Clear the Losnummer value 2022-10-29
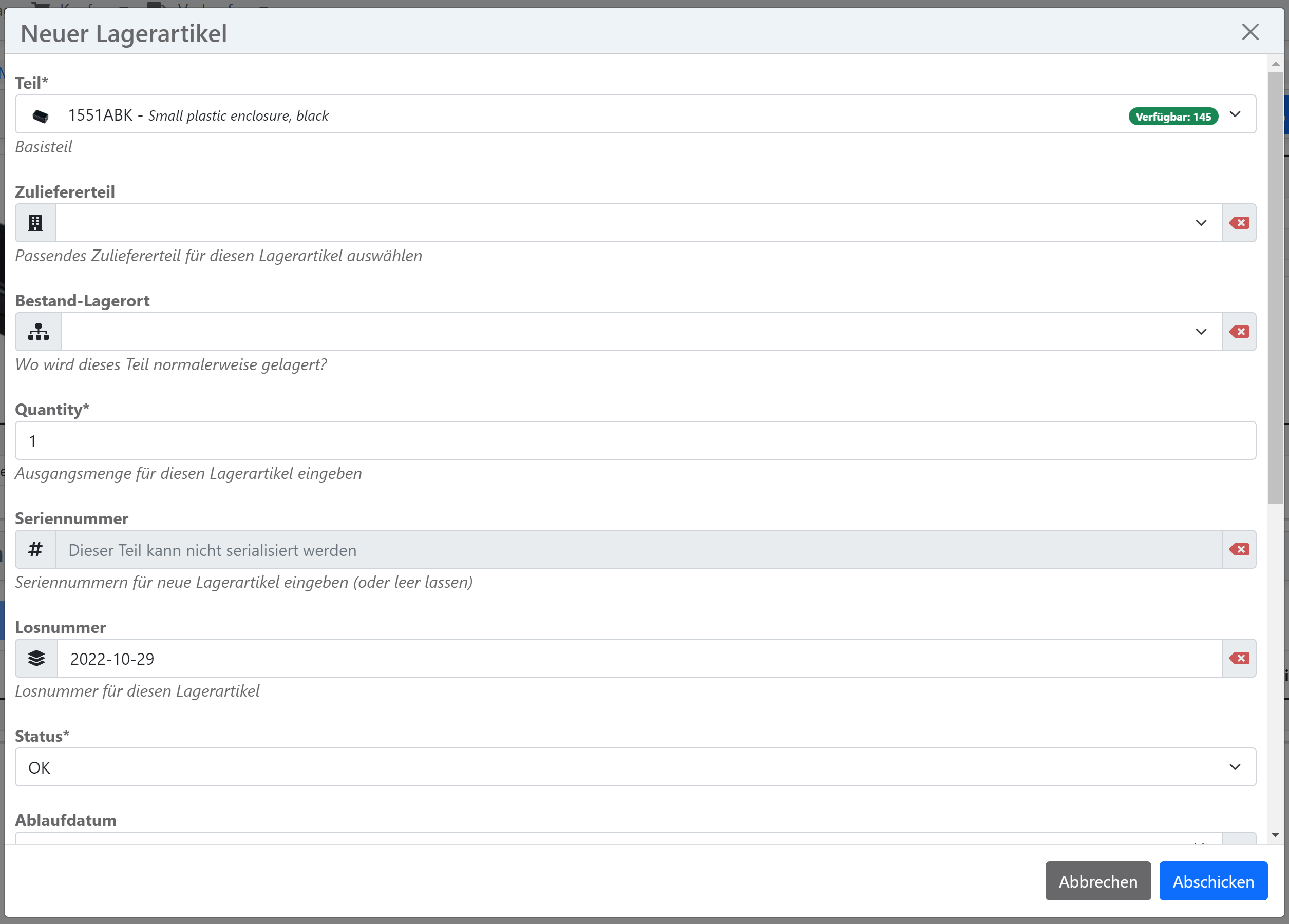 click(x=1241, y=658)
